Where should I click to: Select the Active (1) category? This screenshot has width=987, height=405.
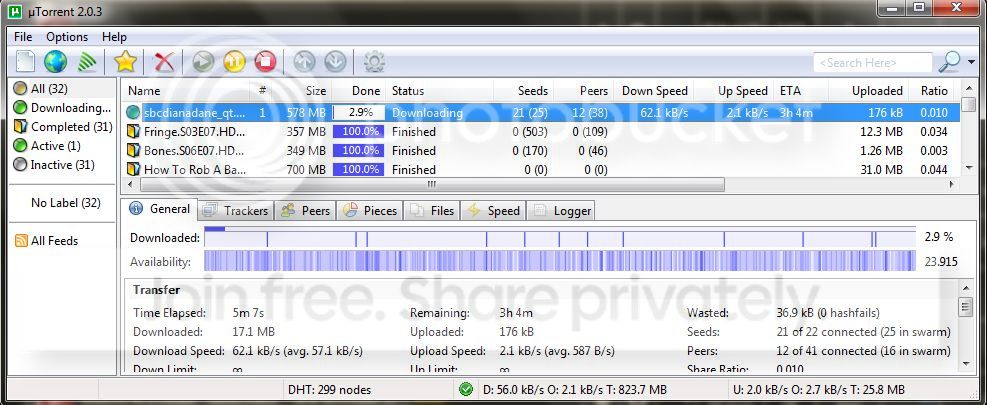[47, 145]
